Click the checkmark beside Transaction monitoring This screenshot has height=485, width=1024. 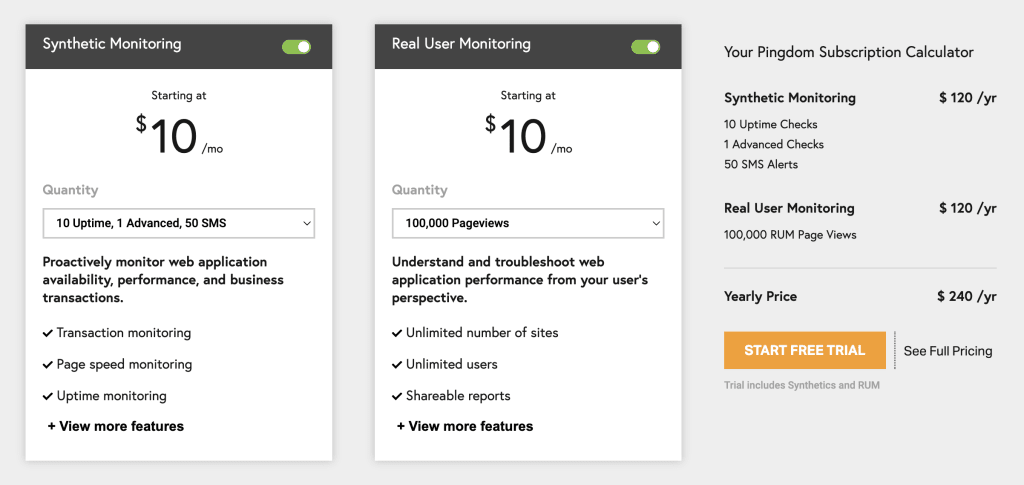click(48, 334)
